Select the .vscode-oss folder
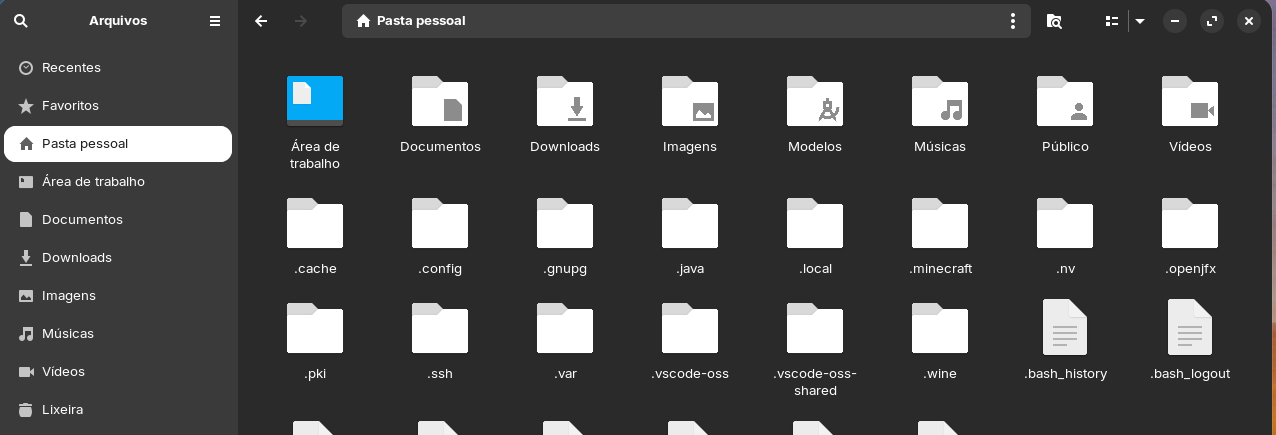 [x=690, y=328]
